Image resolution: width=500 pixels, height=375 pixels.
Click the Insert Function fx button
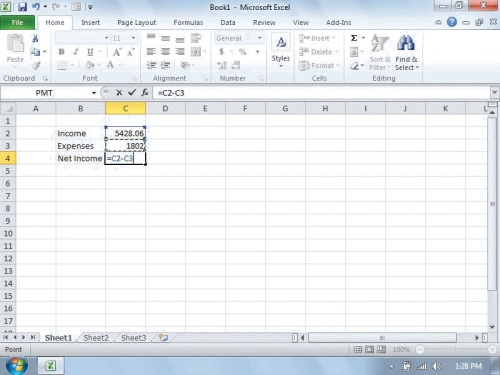(x=145, y=93)
